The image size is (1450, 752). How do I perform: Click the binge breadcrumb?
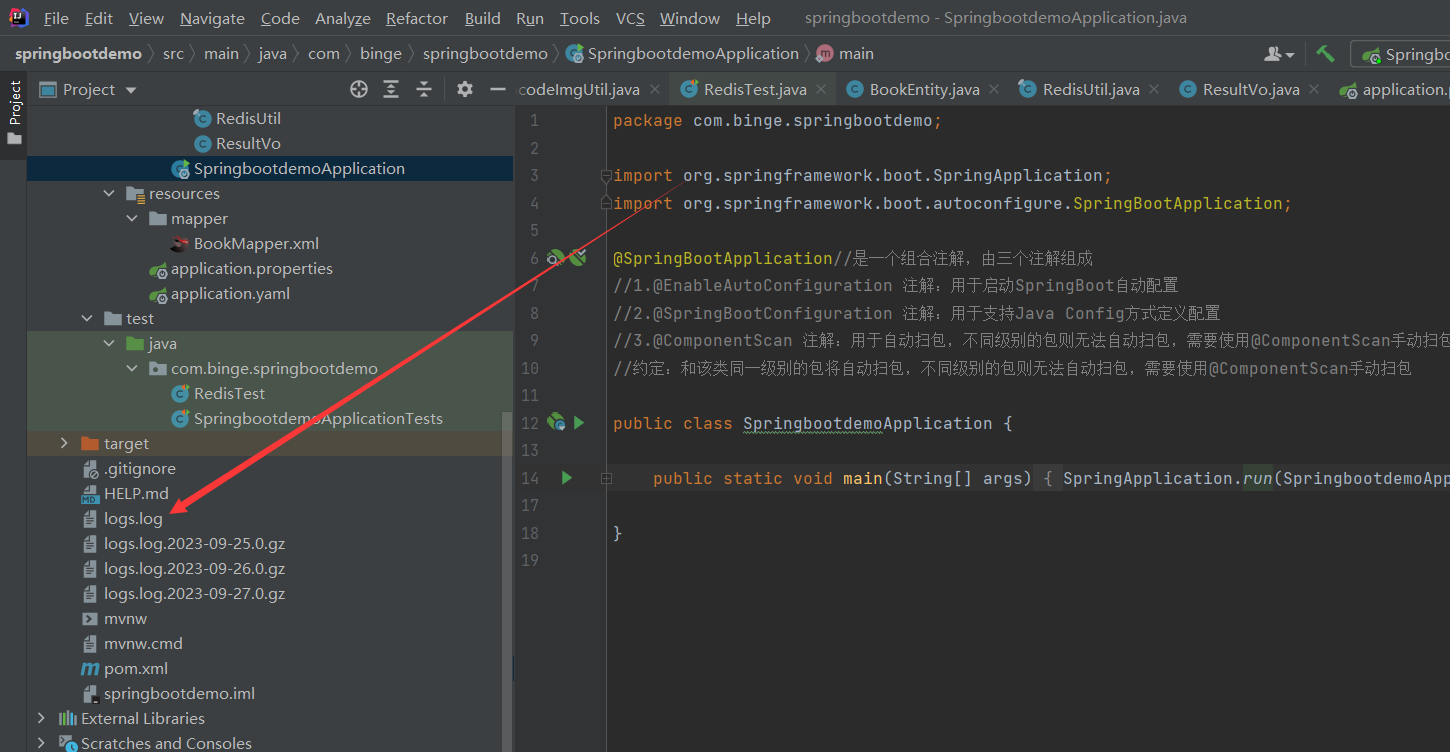tap(380, 54)
